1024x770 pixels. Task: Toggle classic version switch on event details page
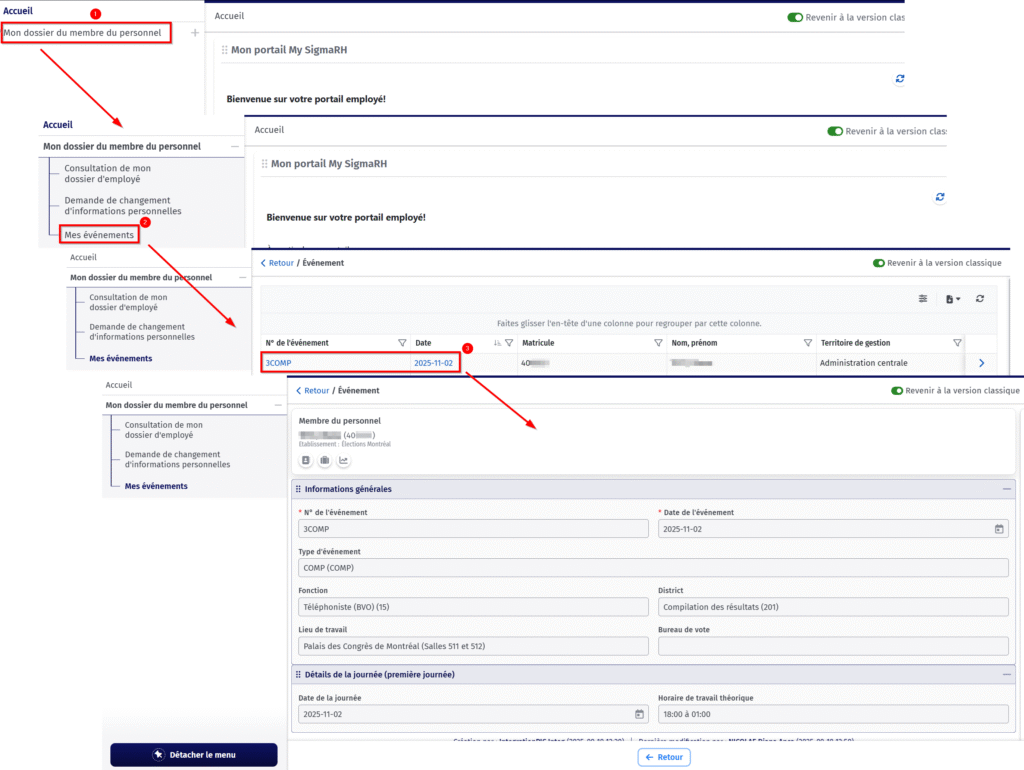pyautogui.click(x=897, y=391)
